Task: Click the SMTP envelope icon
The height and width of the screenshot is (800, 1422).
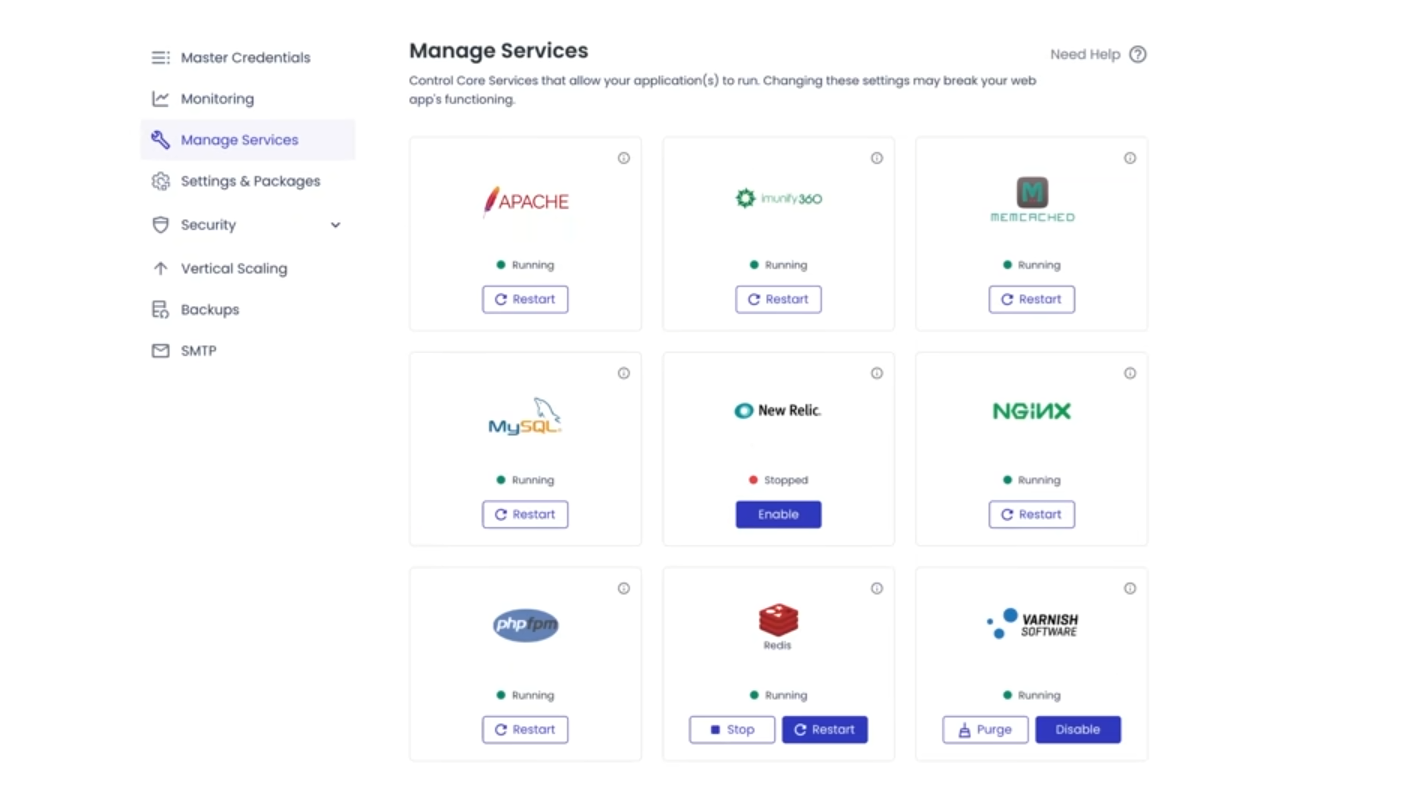Action: pos(160,351)
